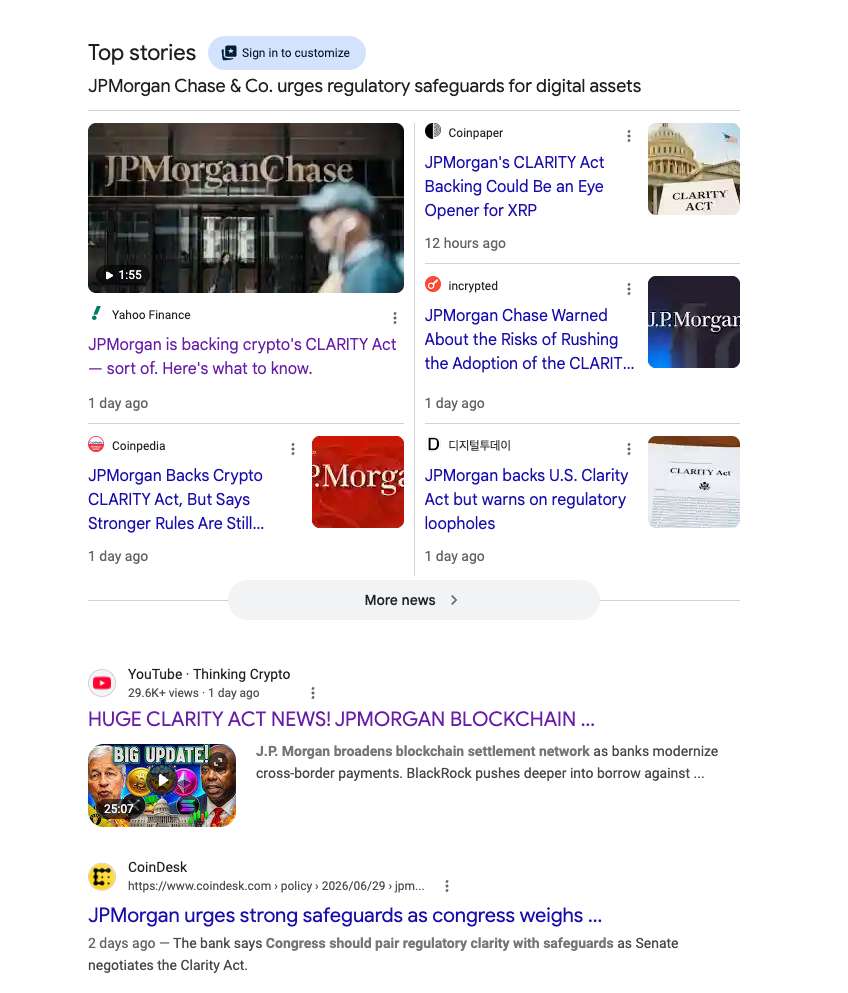The image size is (848, 993).
Task: Open YouTube result three-dot menu
Action: tap(313, 693)
